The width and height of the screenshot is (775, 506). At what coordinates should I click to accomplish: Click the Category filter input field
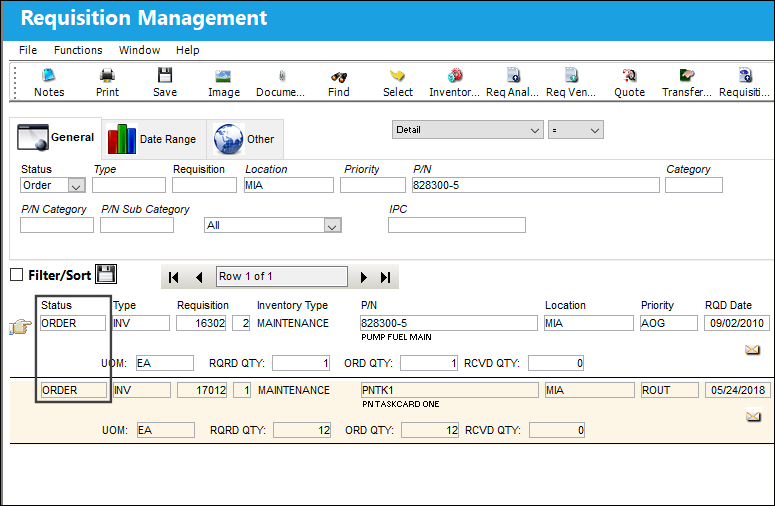pos(694,185)
